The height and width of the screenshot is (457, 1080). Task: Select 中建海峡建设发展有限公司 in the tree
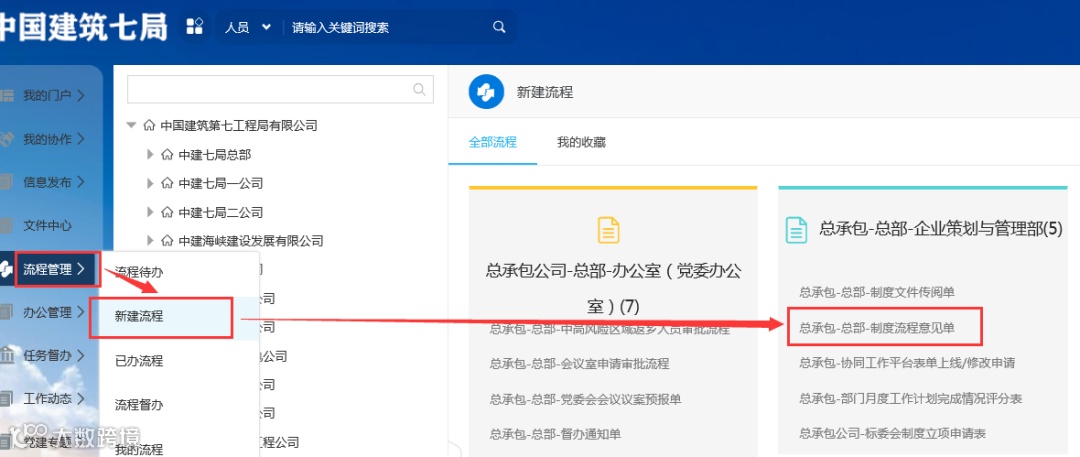[251, 241]
